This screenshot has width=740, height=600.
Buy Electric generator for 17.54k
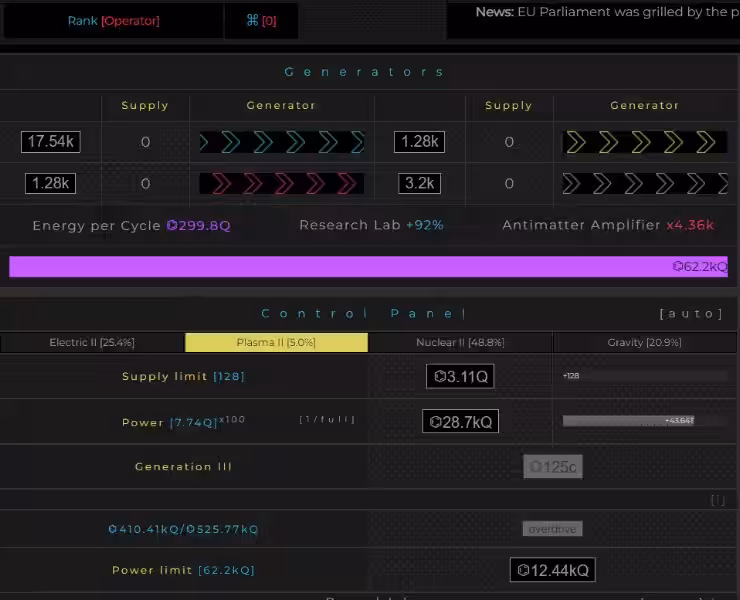click(50, 142)
